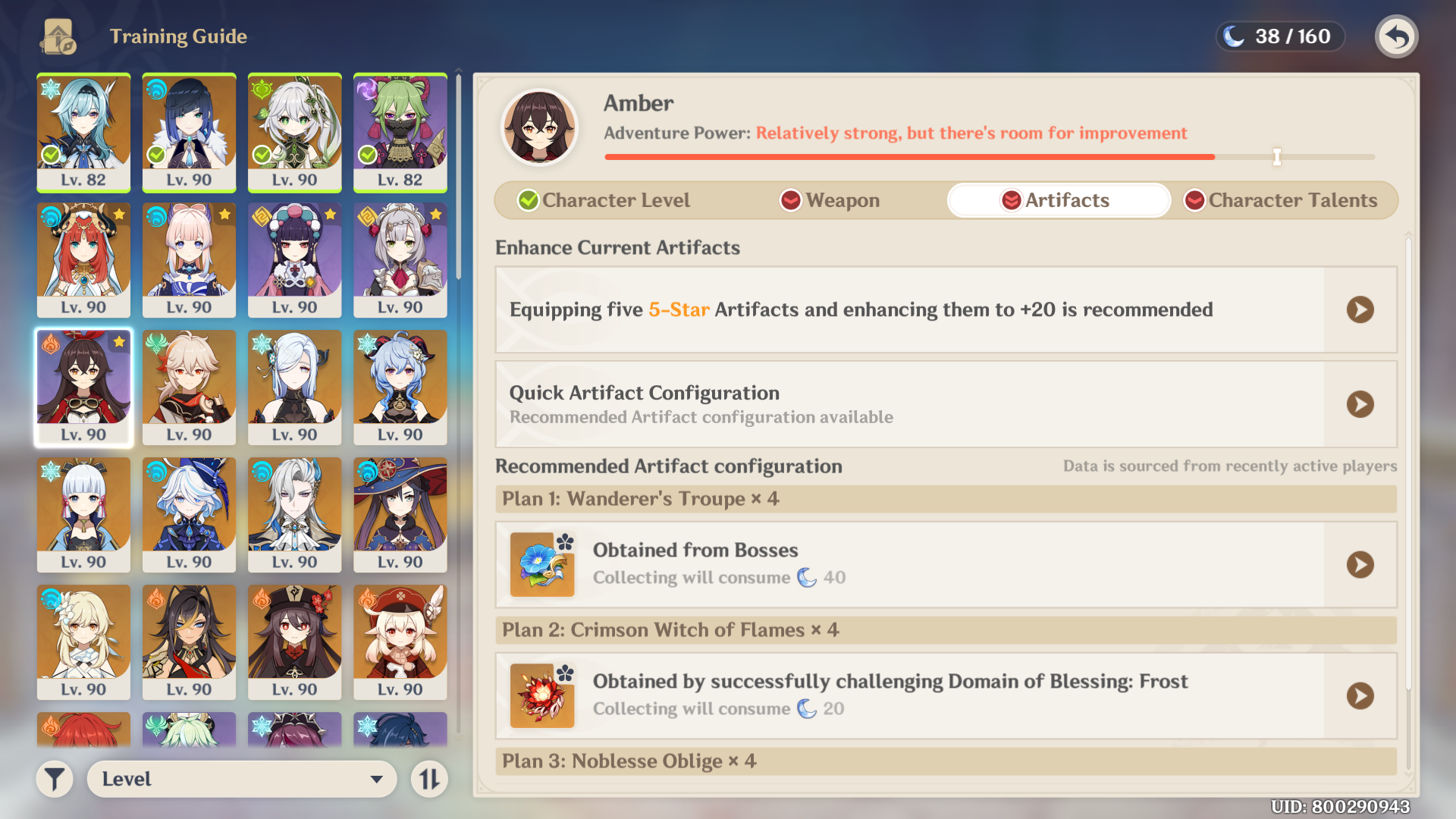
Task: Click Amber's round portrait avatar
Action: click(x=539, y=127)
